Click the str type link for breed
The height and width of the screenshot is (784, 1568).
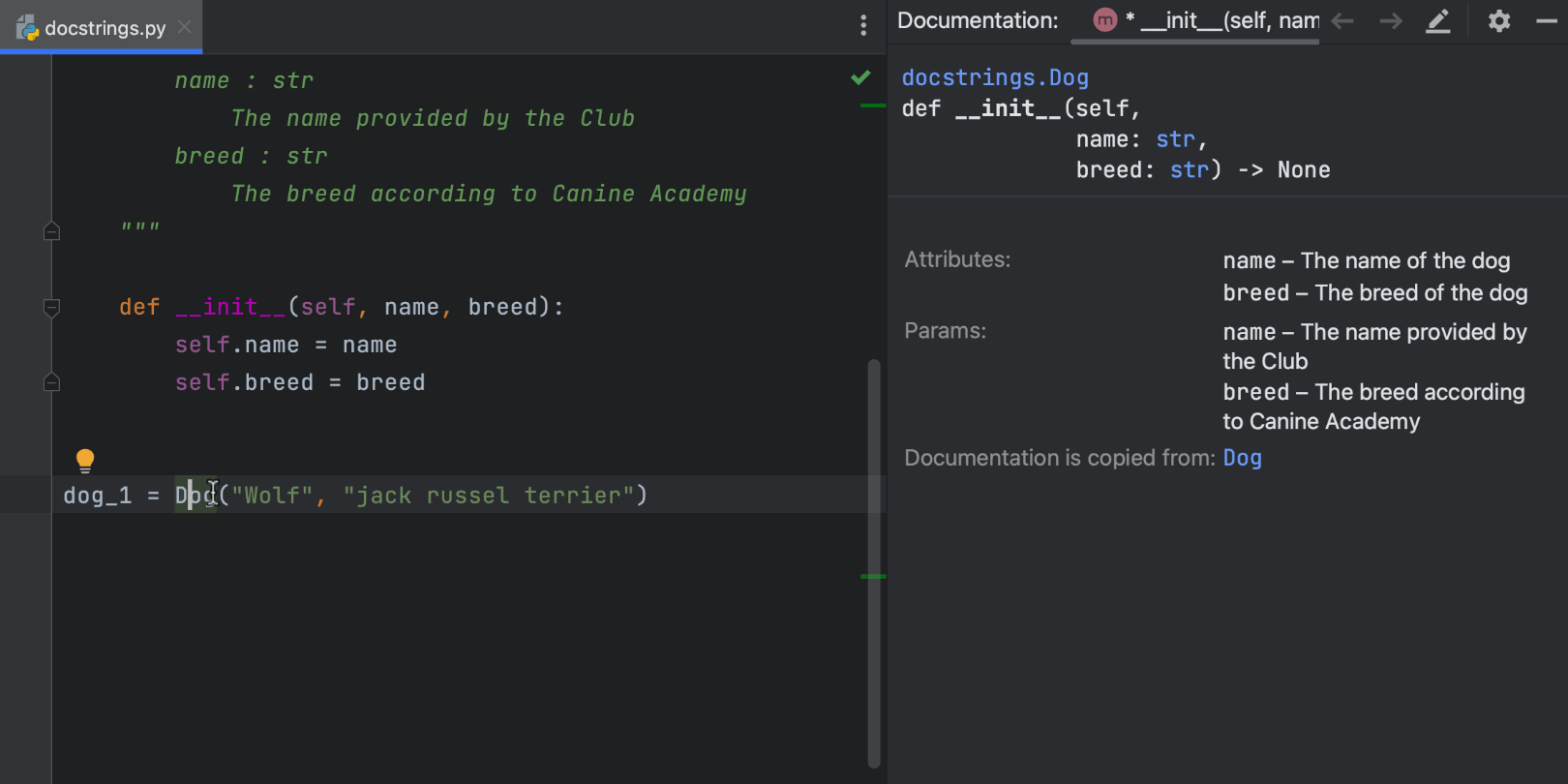(x=1190, y=170)
